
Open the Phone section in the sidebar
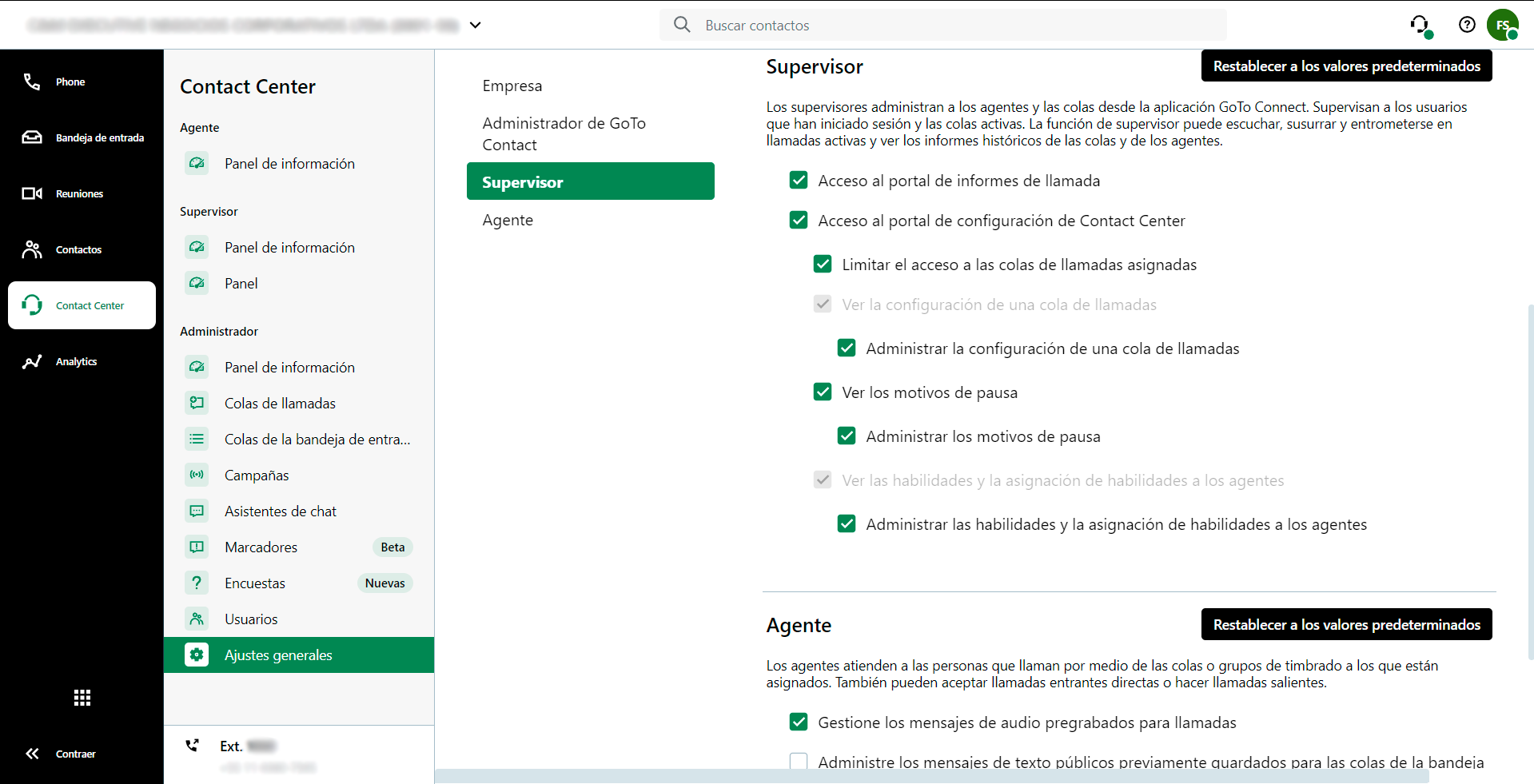pos(70,82)
